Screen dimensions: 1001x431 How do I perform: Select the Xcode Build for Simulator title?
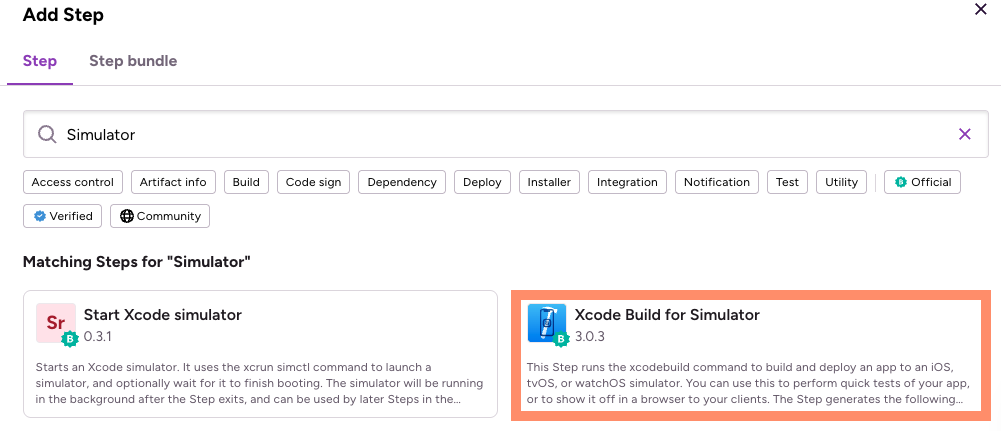click(667, 315)
